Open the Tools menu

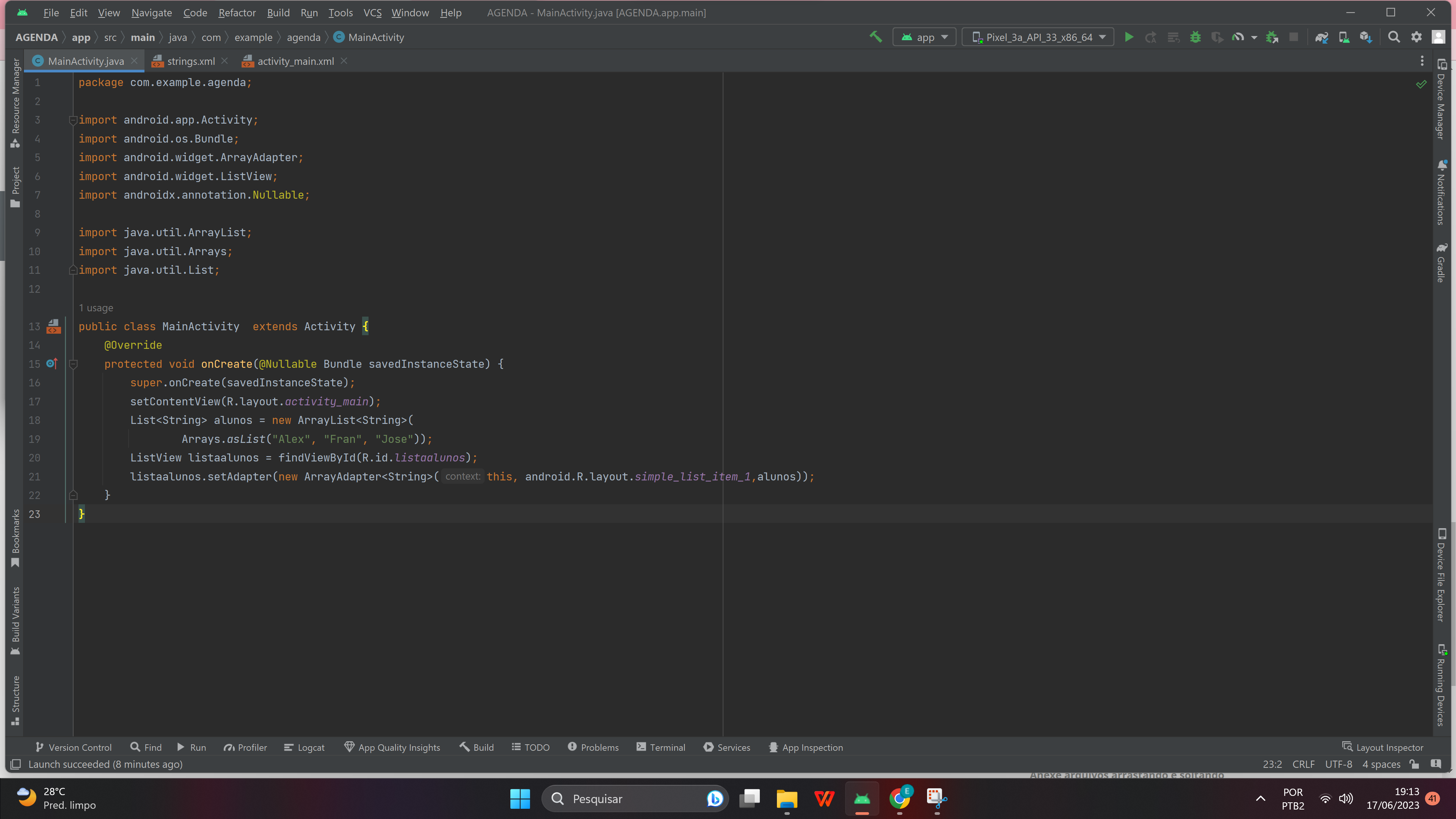point(340,13)
